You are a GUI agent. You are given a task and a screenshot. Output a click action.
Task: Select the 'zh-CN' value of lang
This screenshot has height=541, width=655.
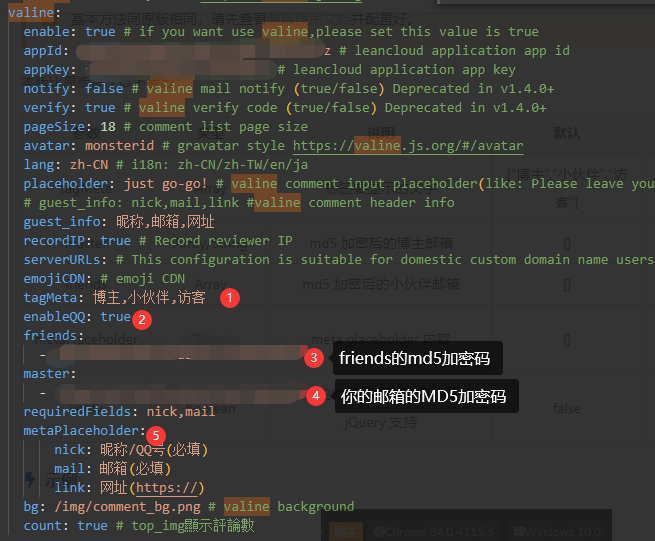point(89,165)
